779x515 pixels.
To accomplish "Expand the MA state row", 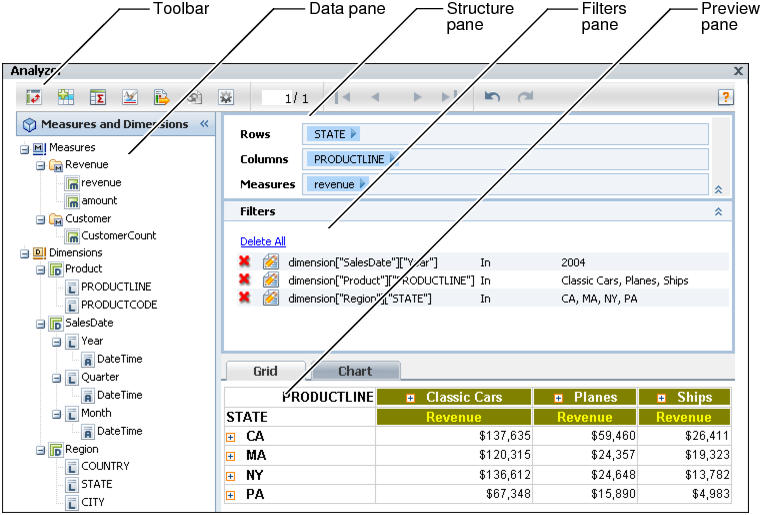I will (x=231, y=456).
